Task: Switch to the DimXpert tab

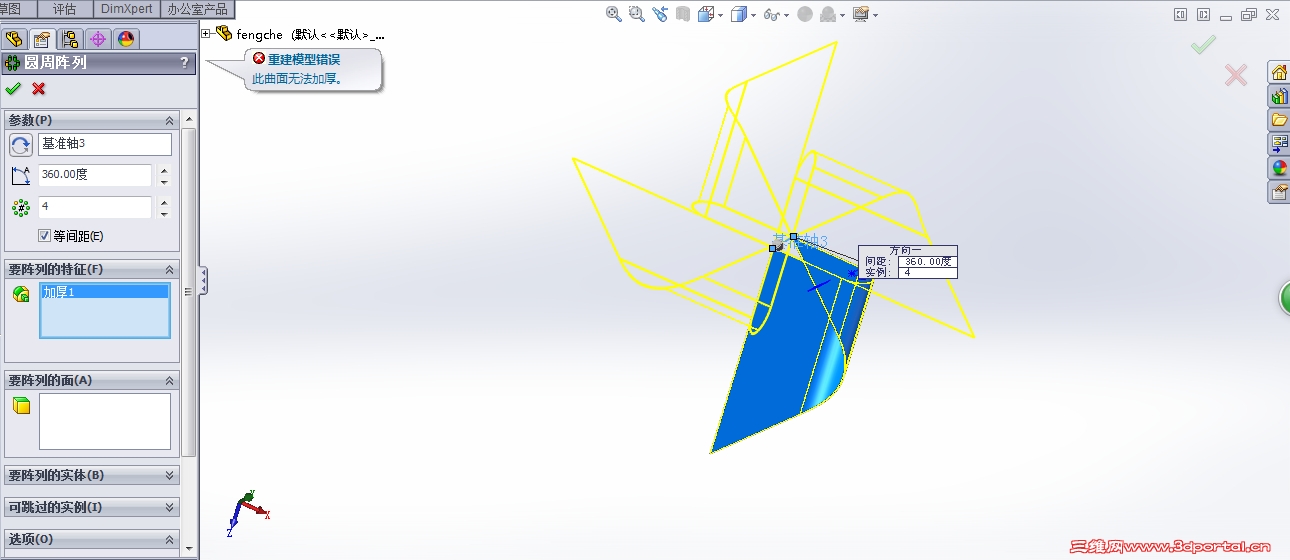Action: click(126, 9)
